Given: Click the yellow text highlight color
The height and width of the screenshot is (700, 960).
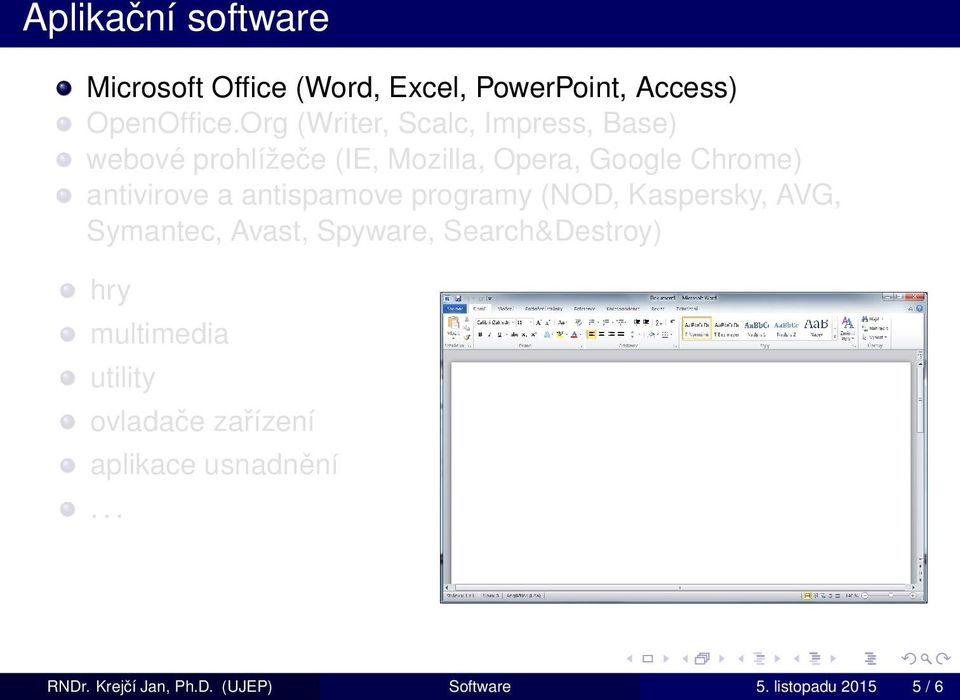Looking at the screenshot, I should coord(560,334).
